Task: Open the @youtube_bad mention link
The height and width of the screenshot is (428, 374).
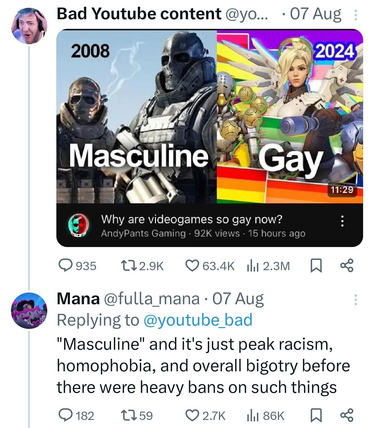Action: 198,320
